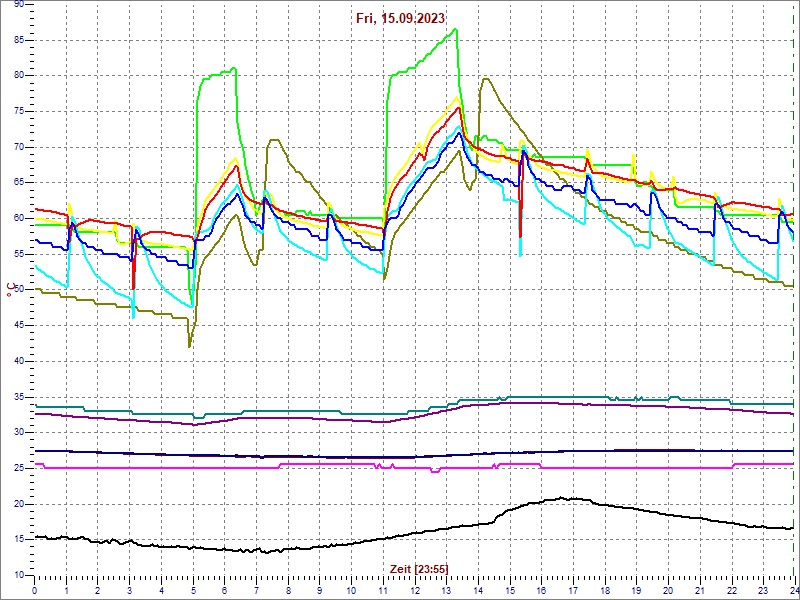The height and width of the screenshot is (600, 800).
Task: Click hour 4 on the time axis
Action: (161, 589)
